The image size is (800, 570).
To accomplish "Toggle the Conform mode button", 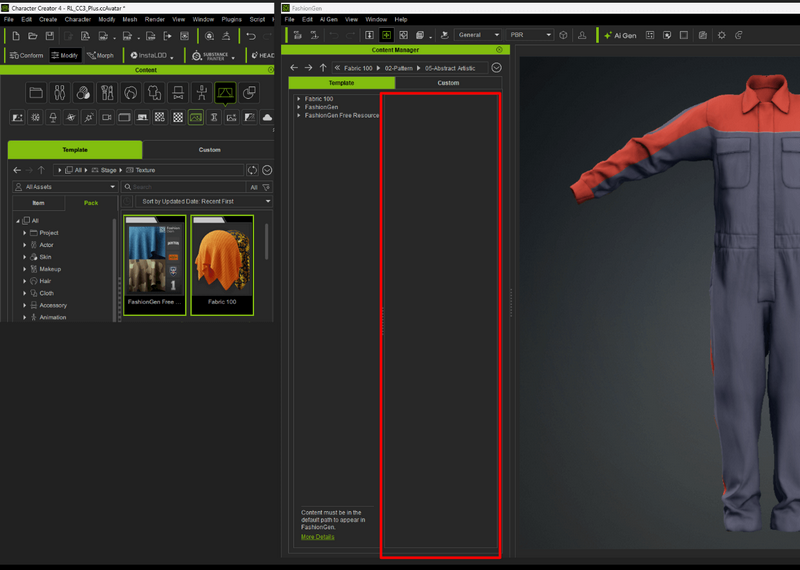I will click(27, 55).
